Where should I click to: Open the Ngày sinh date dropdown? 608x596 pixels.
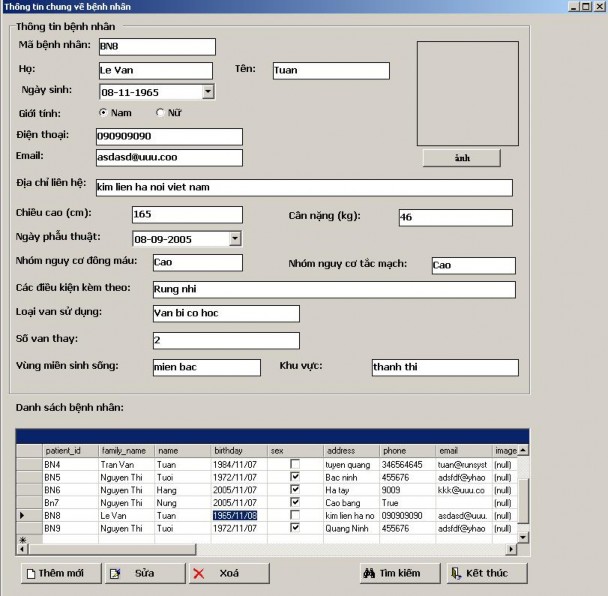coord(208,92)
